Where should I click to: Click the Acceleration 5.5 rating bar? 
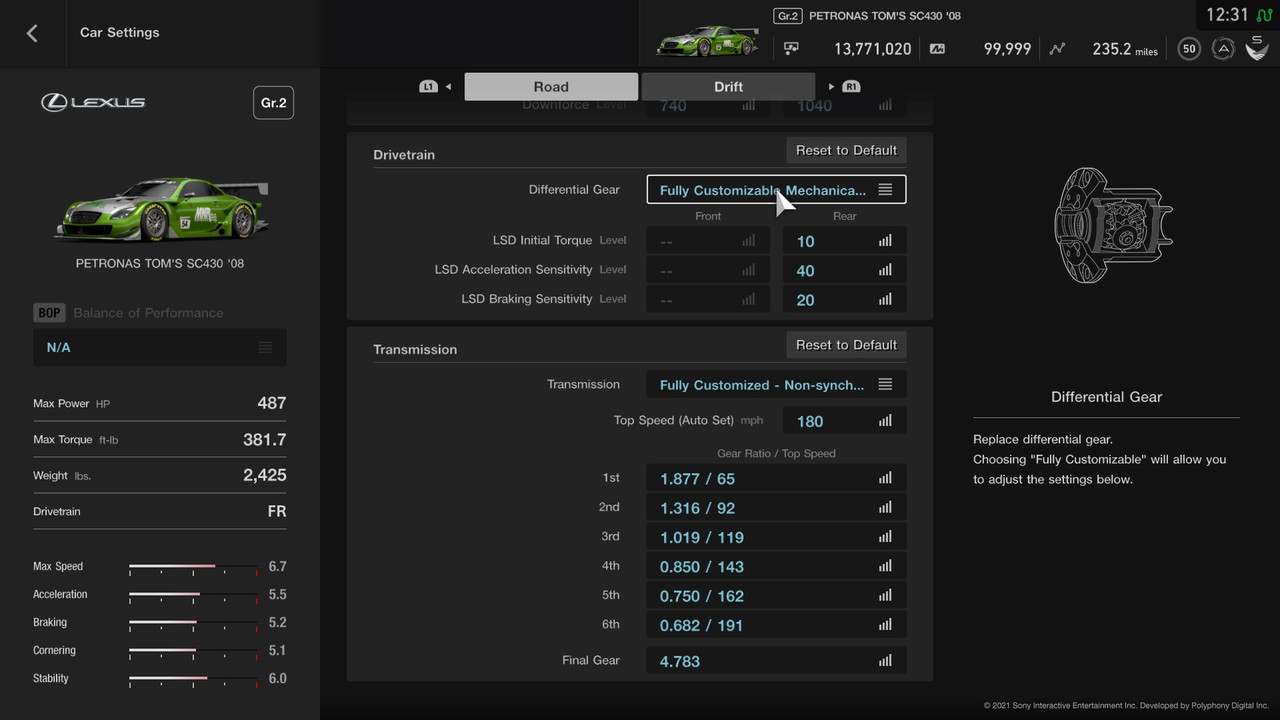pyautogui.click(x=193, y=595)
